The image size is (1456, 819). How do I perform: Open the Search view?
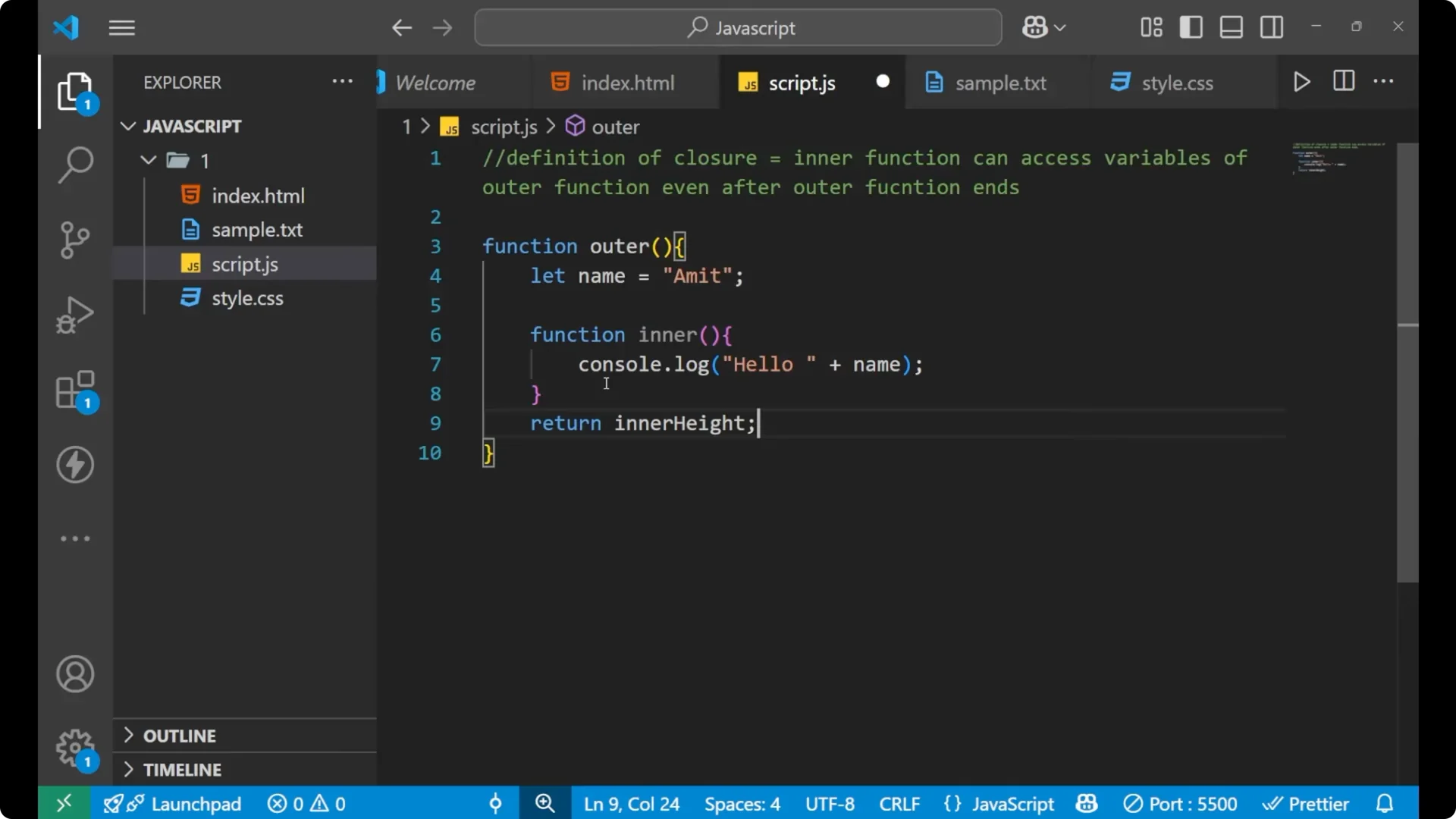point(74,164)
